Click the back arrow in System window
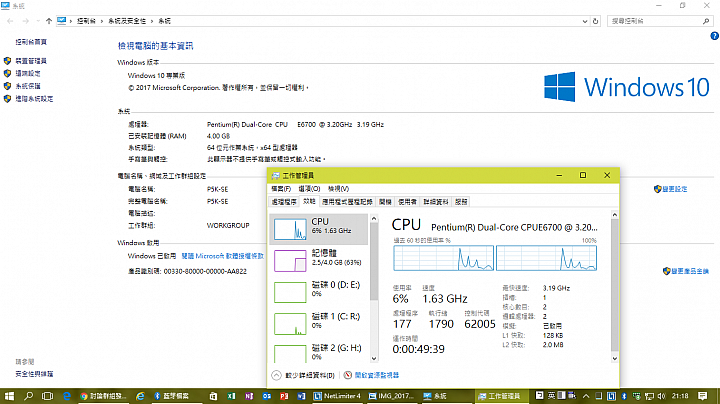This screenshot has height=404, width=720. tap(10, 21)
